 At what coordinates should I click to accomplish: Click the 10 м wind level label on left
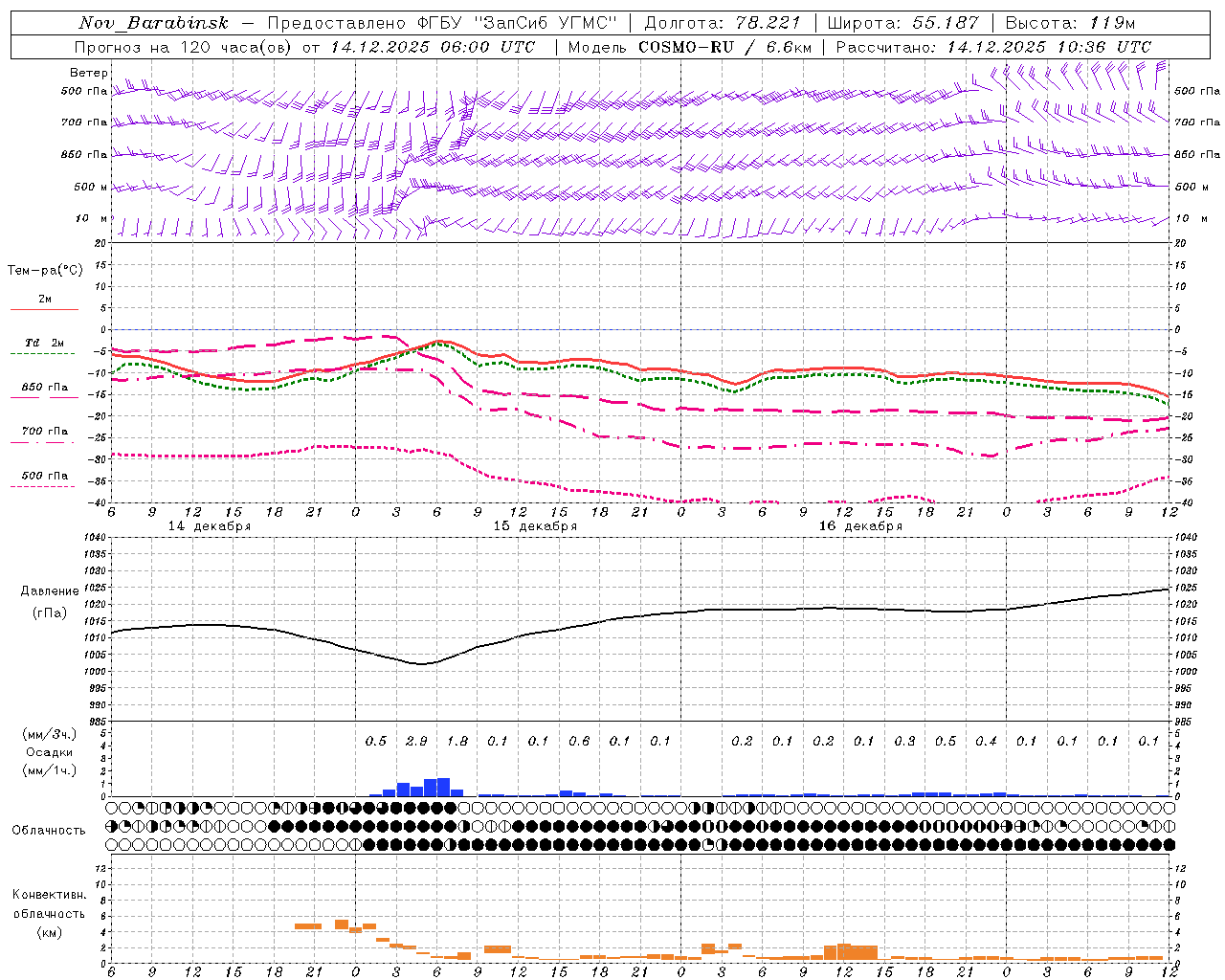click(91, 219)
